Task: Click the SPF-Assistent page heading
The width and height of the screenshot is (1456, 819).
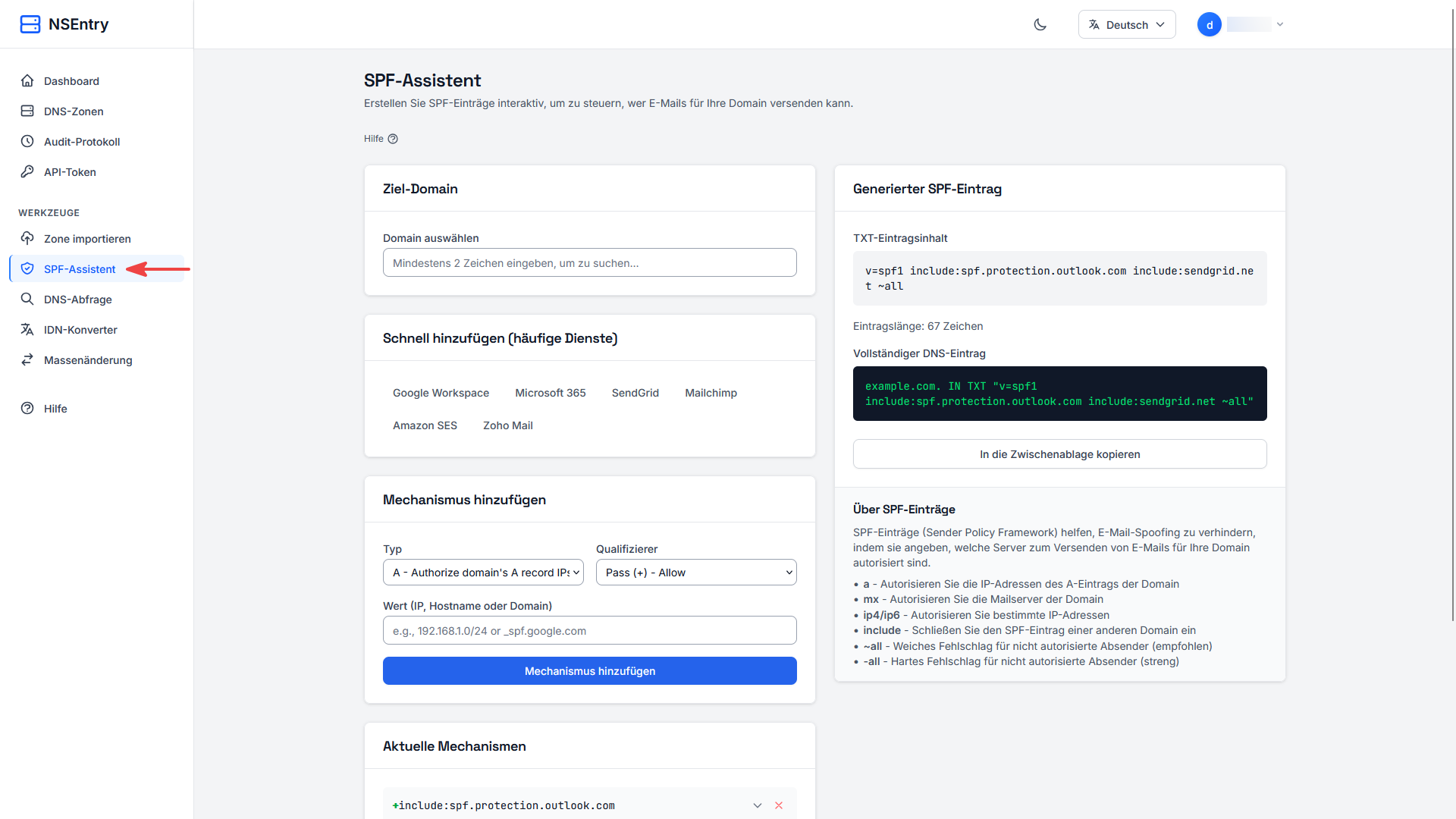Action: click(422, 80)
